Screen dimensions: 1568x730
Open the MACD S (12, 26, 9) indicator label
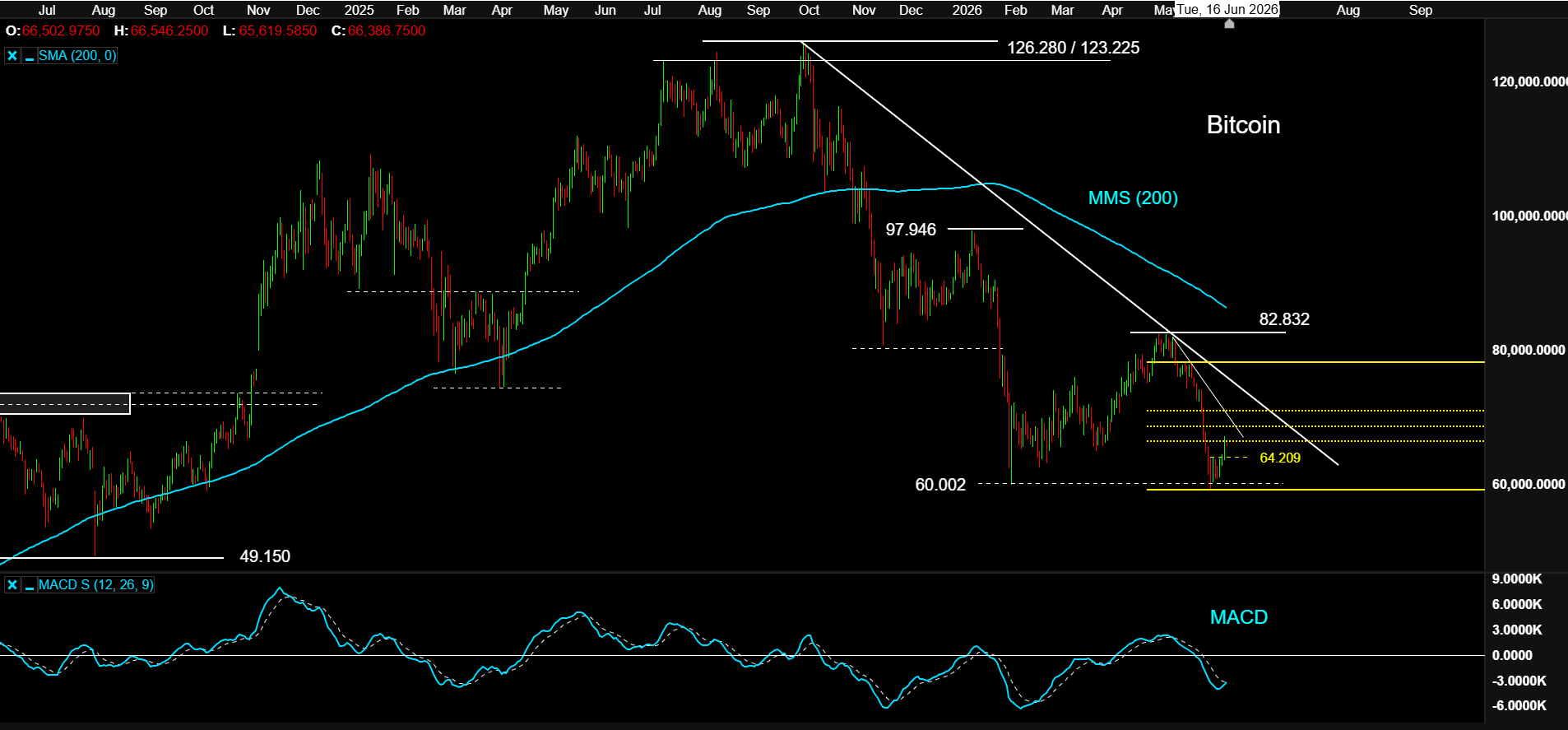point(95,585)
